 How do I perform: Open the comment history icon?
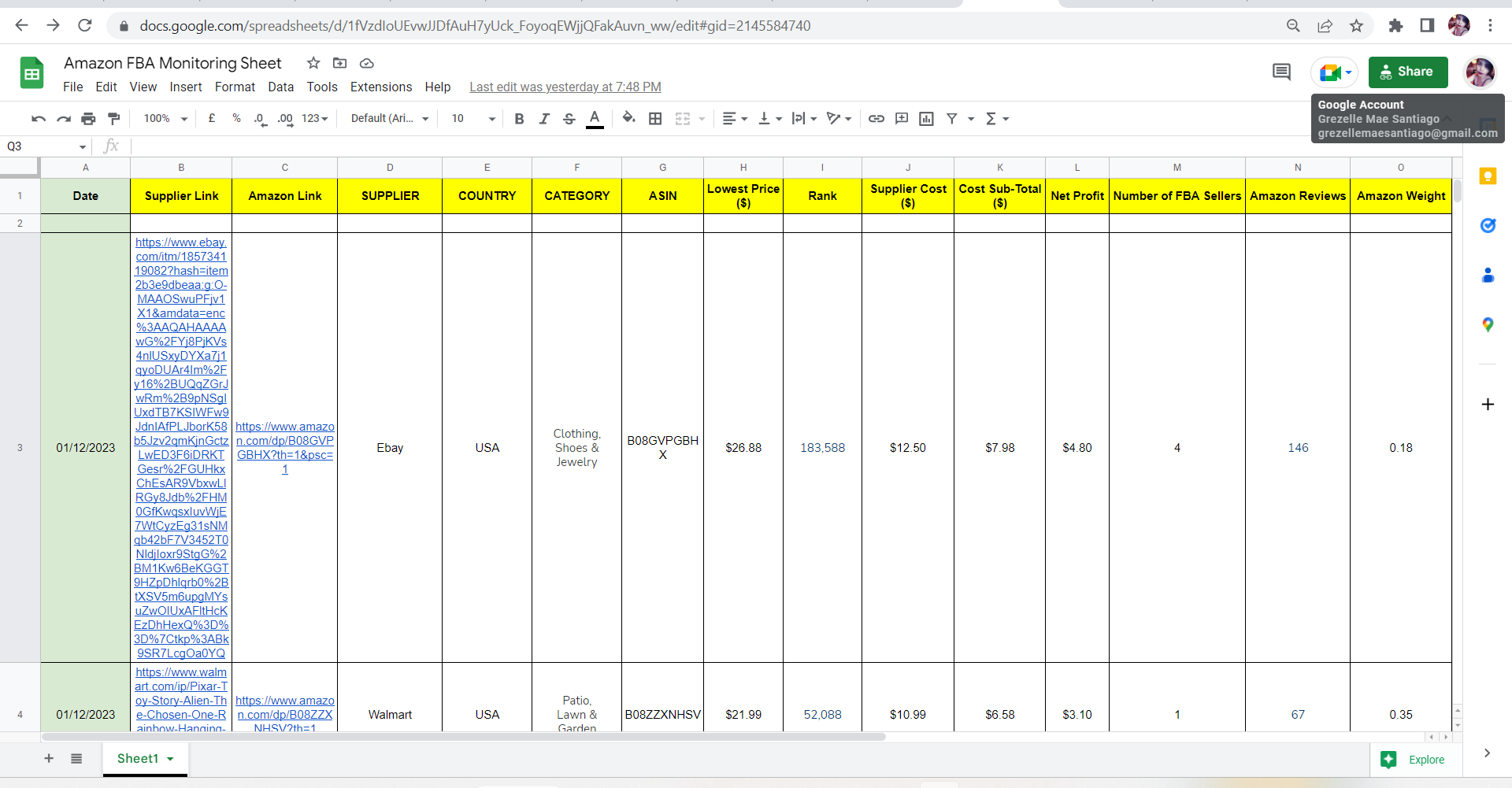(1281, 72)
